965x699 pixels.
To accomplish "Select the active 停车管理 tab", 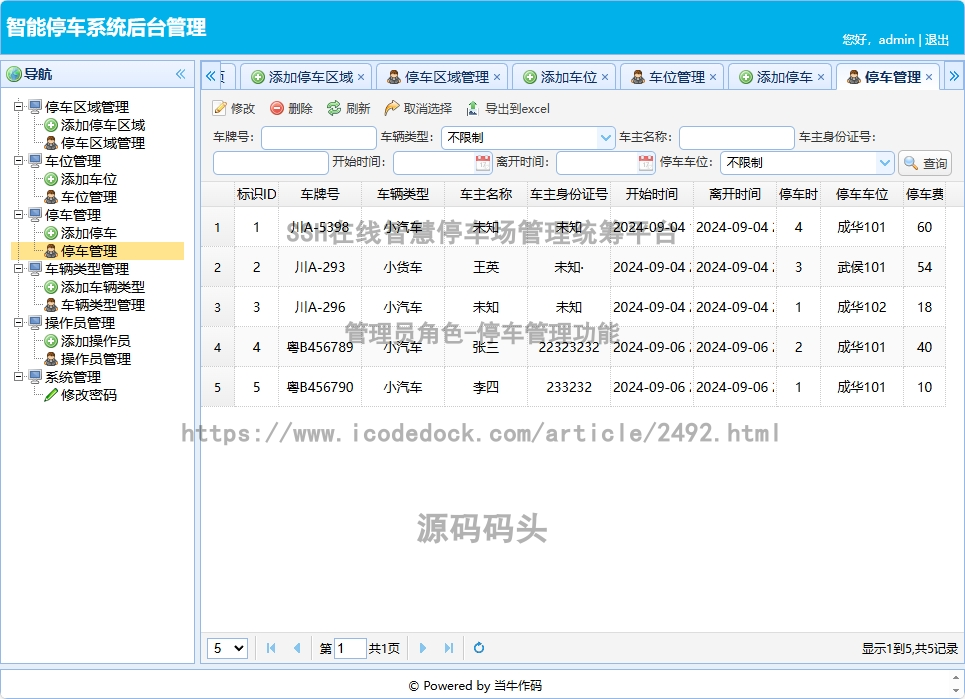I will tap(887, 77).
